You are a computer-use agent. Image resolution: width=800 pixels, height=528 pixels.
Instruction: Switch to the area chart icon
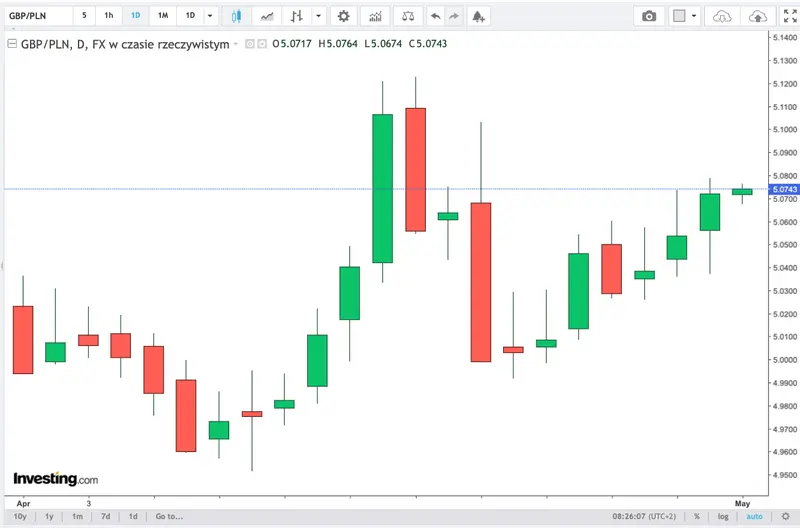point(267,16)
